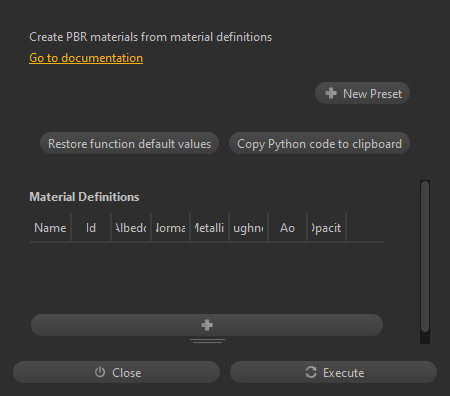
Task: Click the Normal column header
Action: click(170, 228)
